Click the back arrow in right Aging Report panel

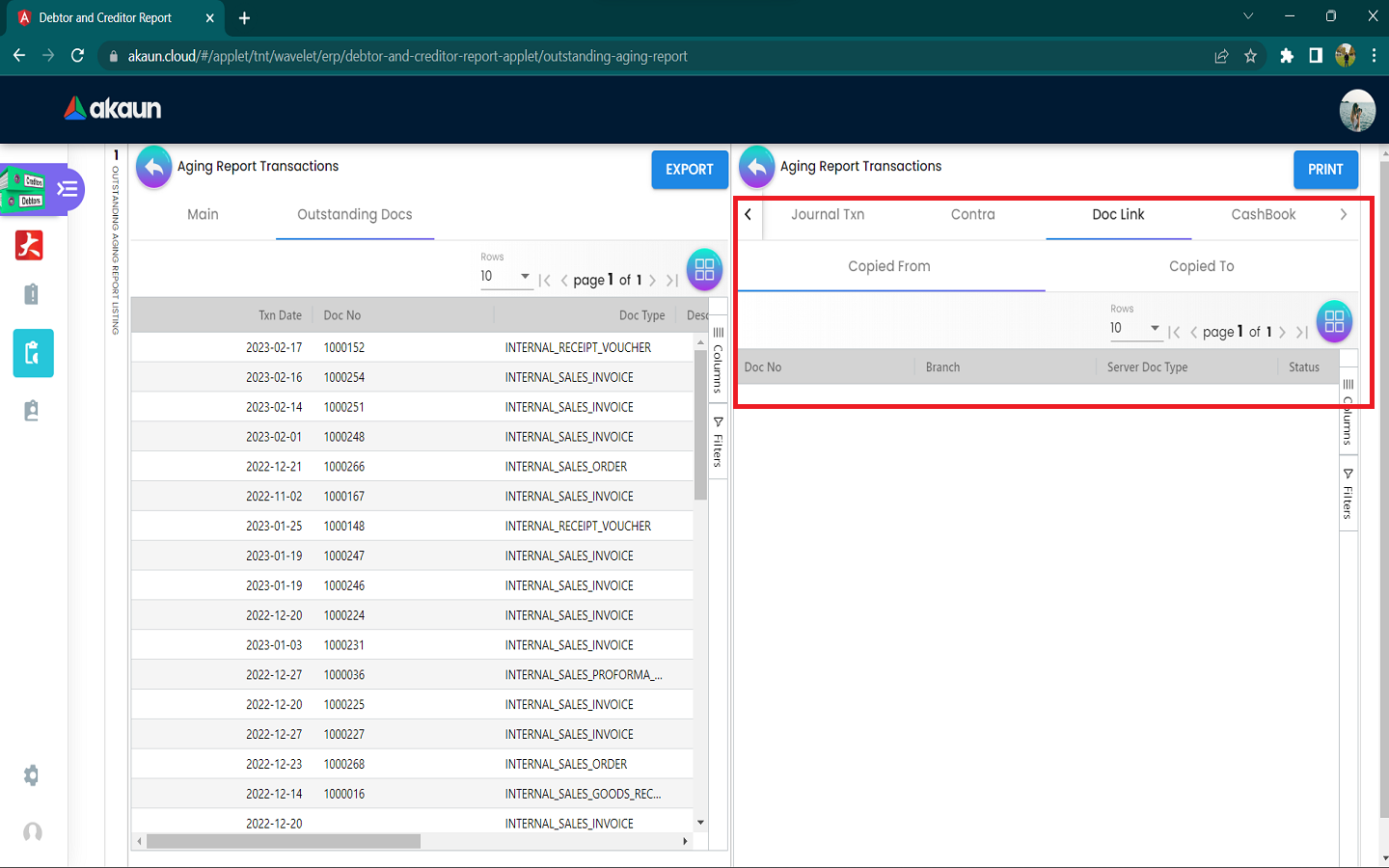(x=756, y=167)
